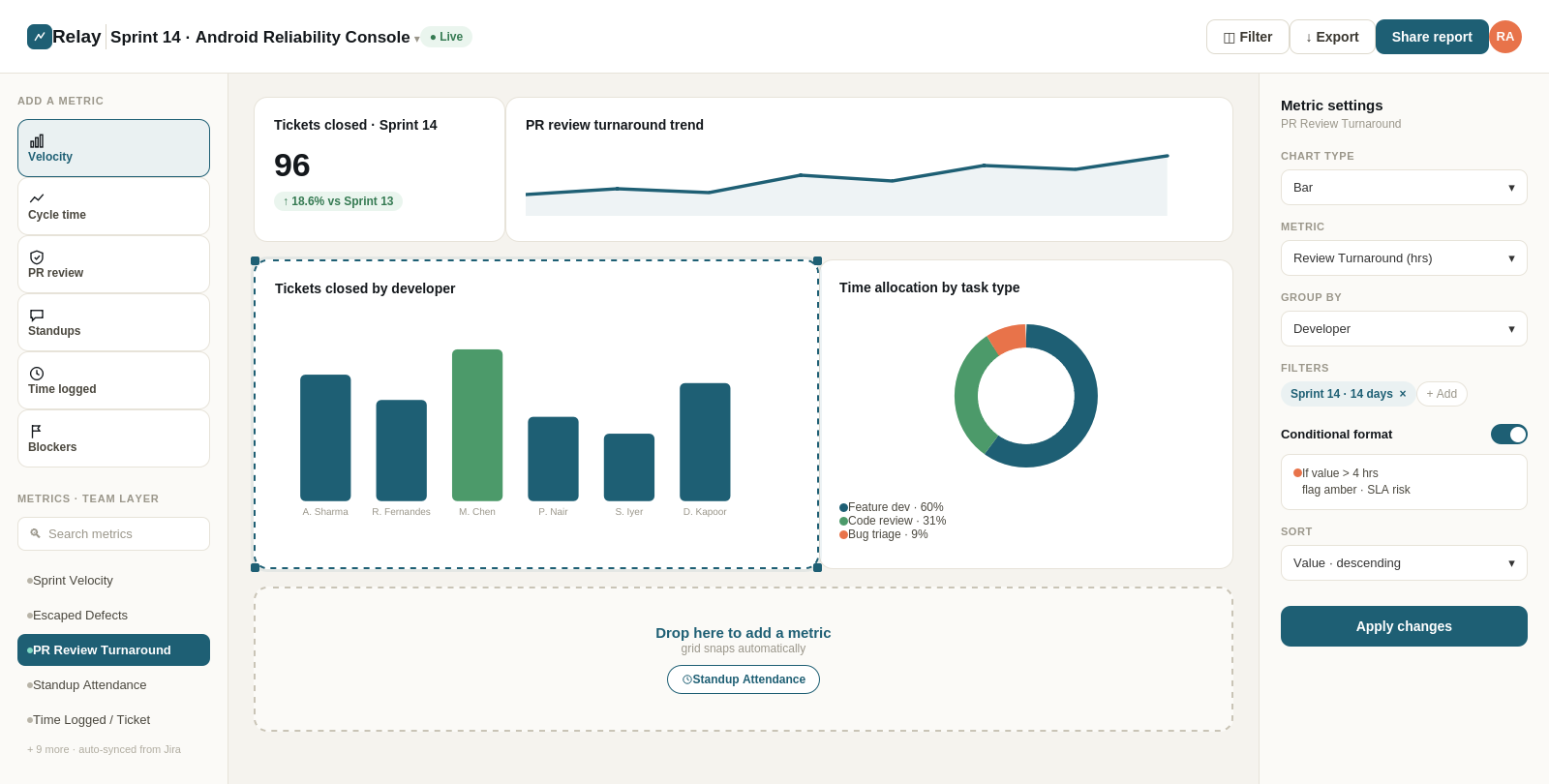Click Share report button
1549x784 pixels.
pyautogui.click(x=1432, y=37)
